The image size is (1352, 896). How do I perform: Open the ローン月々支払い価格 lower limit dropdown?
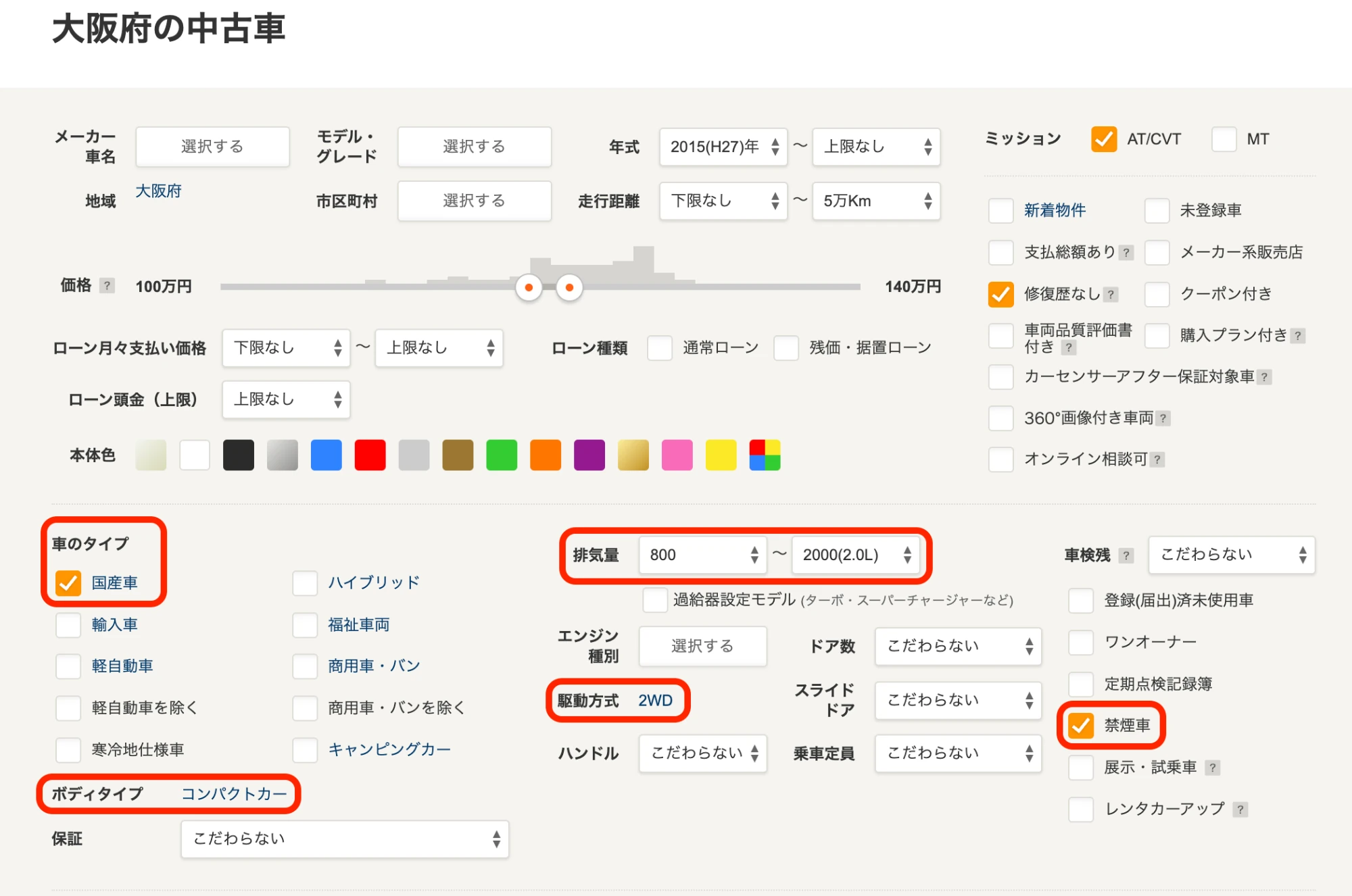pyautogui.click(x=286, y=348)
